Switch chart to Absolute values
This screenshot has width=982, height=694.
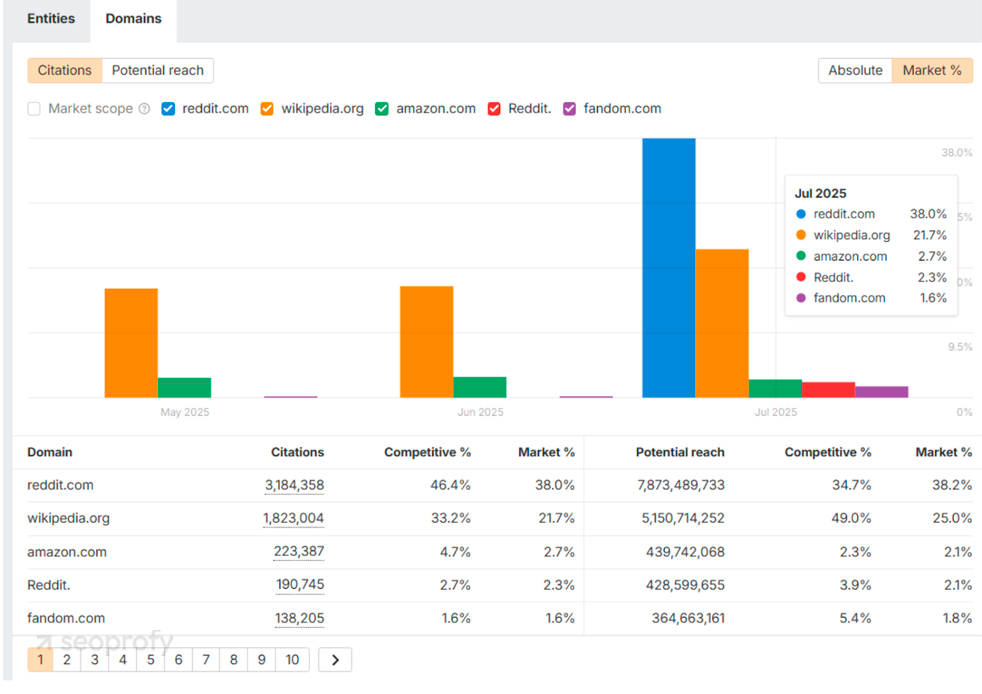tap(855, 70)
